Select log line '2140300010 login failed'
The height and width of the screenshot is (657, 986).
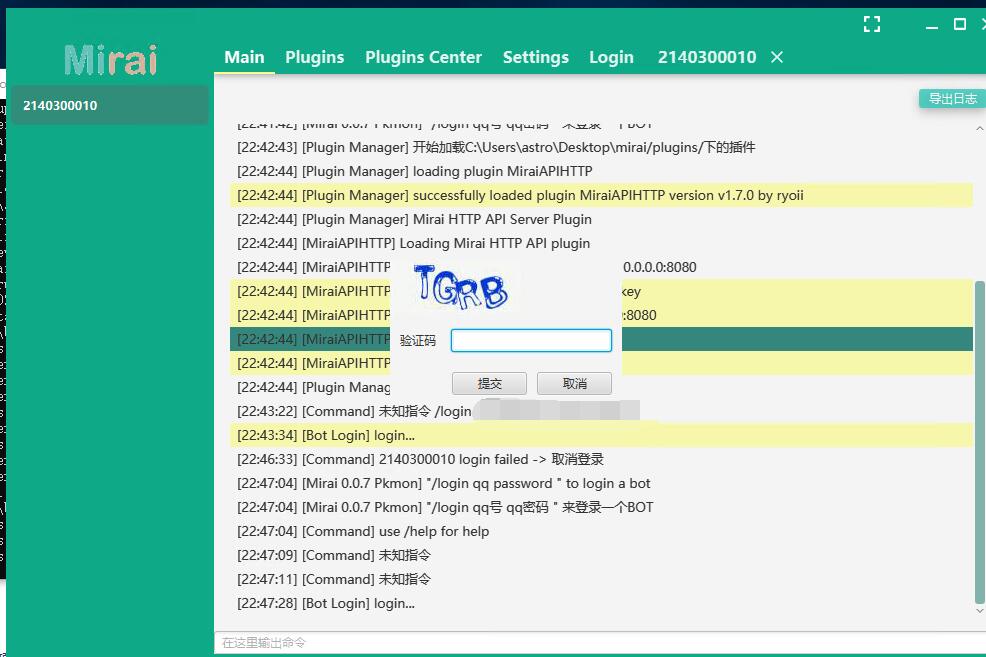[601, 459]
